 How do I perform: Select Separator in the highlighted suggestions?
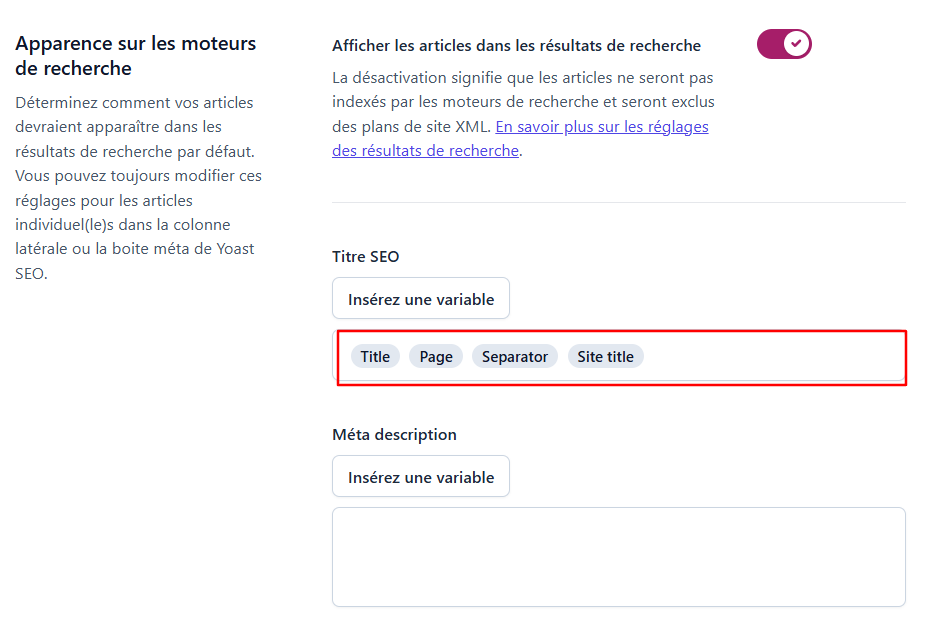pyautogui.click(x=514, y=356)
